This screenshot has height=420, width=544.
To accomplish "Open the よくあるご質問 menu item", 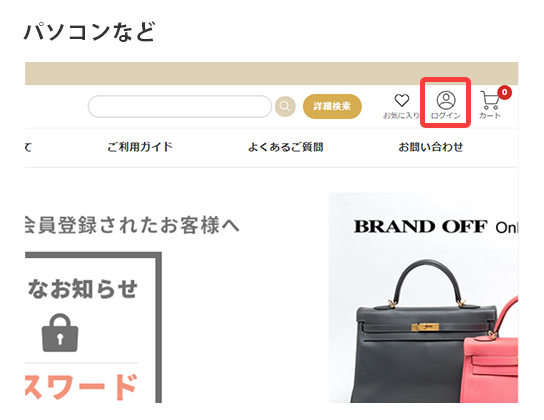I will (286, 147).
